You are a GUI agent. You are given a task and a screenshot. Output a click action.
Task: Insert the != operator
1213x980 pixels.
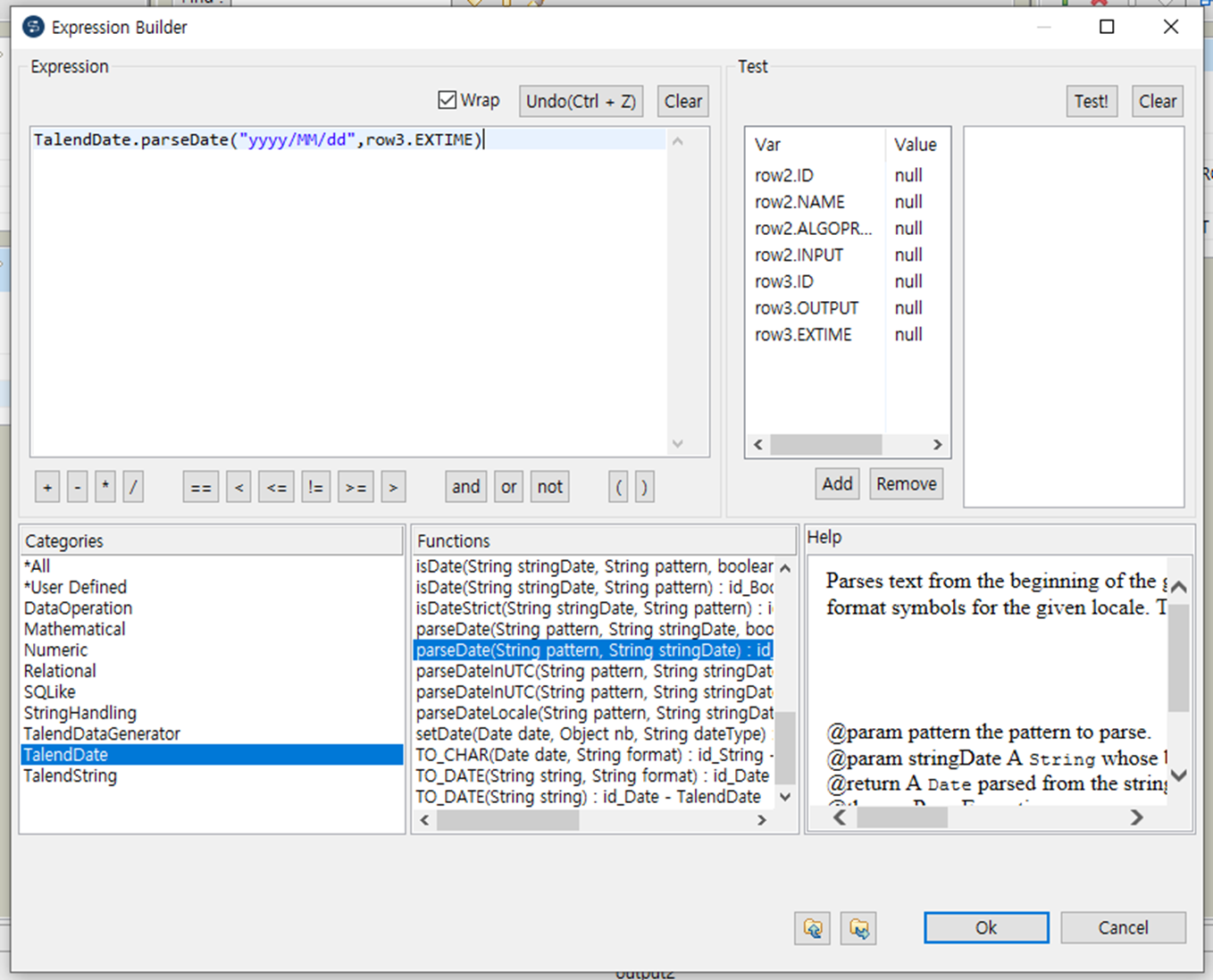tap(315, 487)
